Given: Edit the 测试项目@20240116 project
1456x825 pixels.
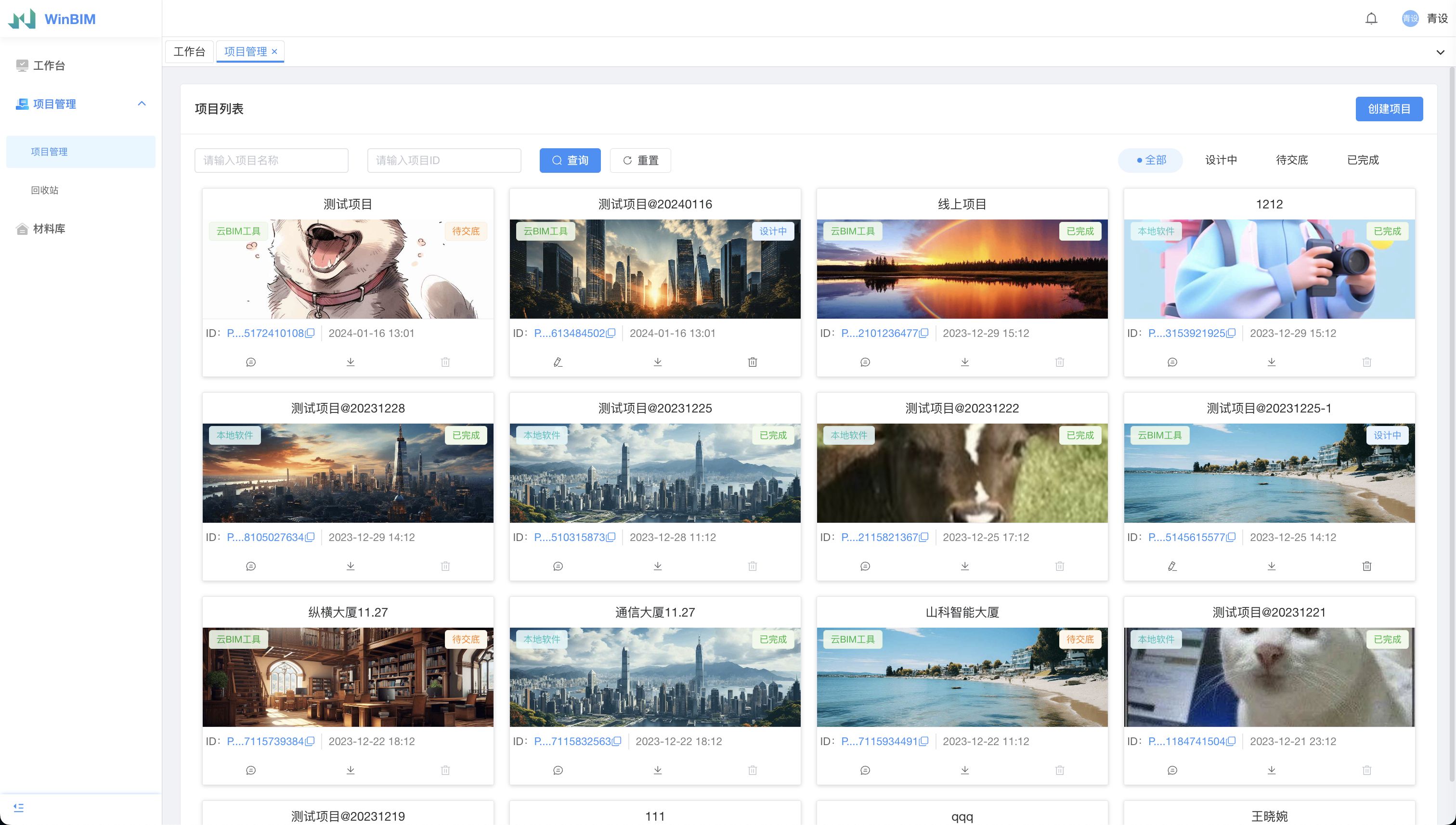Looking at the screenshot, I should pos(558,362).
